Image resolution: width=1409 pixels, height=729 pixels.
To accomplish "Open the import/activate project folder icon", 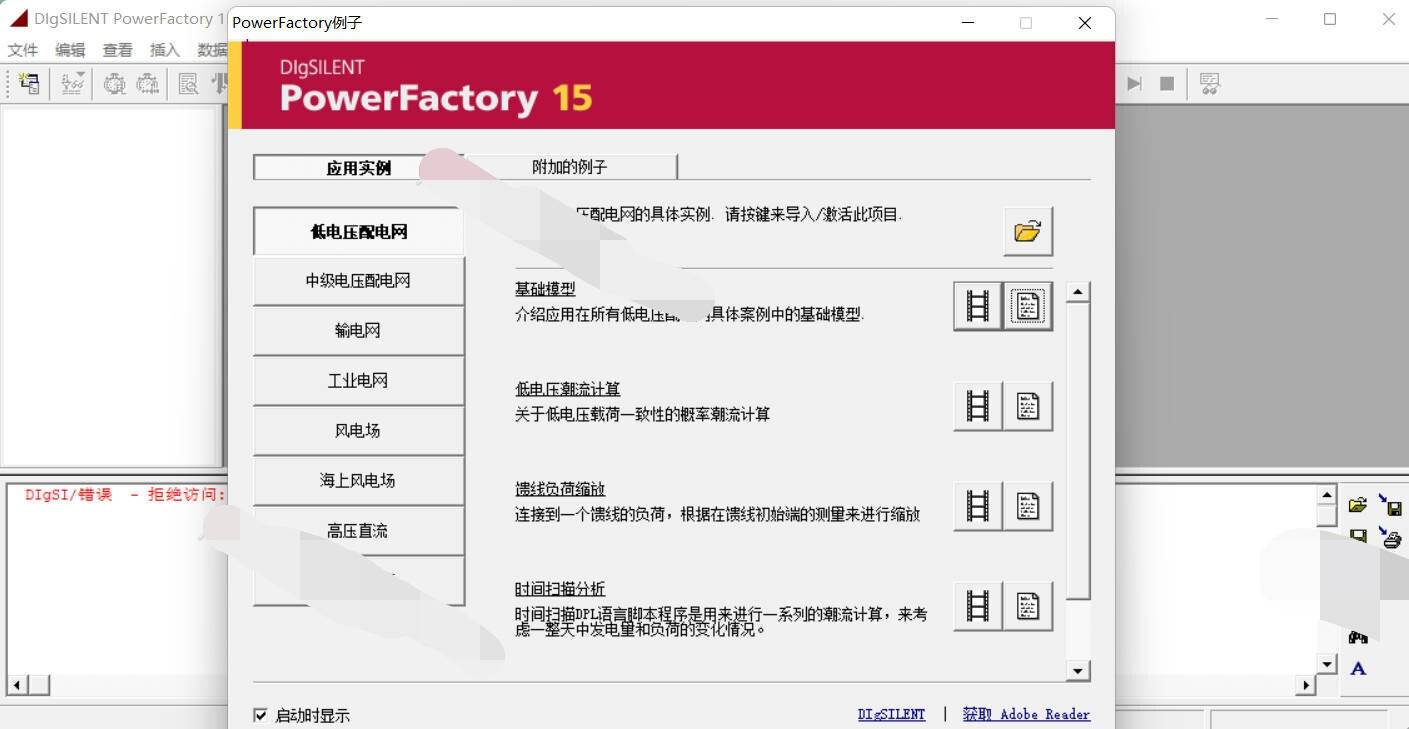I will (x=1028, y=231).
